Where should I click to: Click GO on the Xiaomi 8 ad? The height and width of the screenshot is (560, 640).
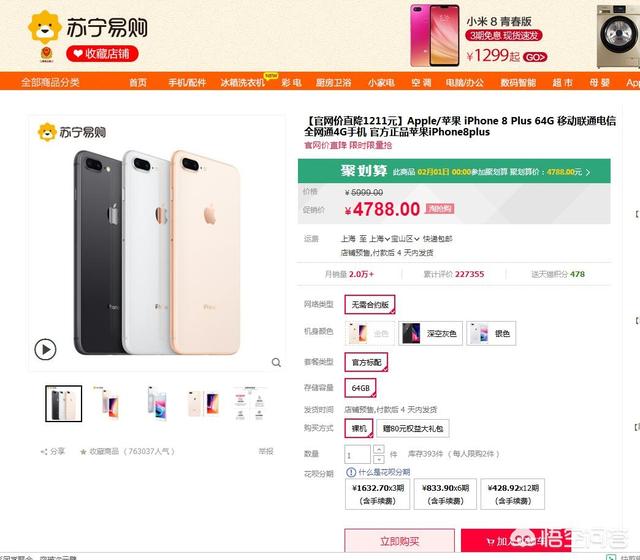(x=535, y=57)
